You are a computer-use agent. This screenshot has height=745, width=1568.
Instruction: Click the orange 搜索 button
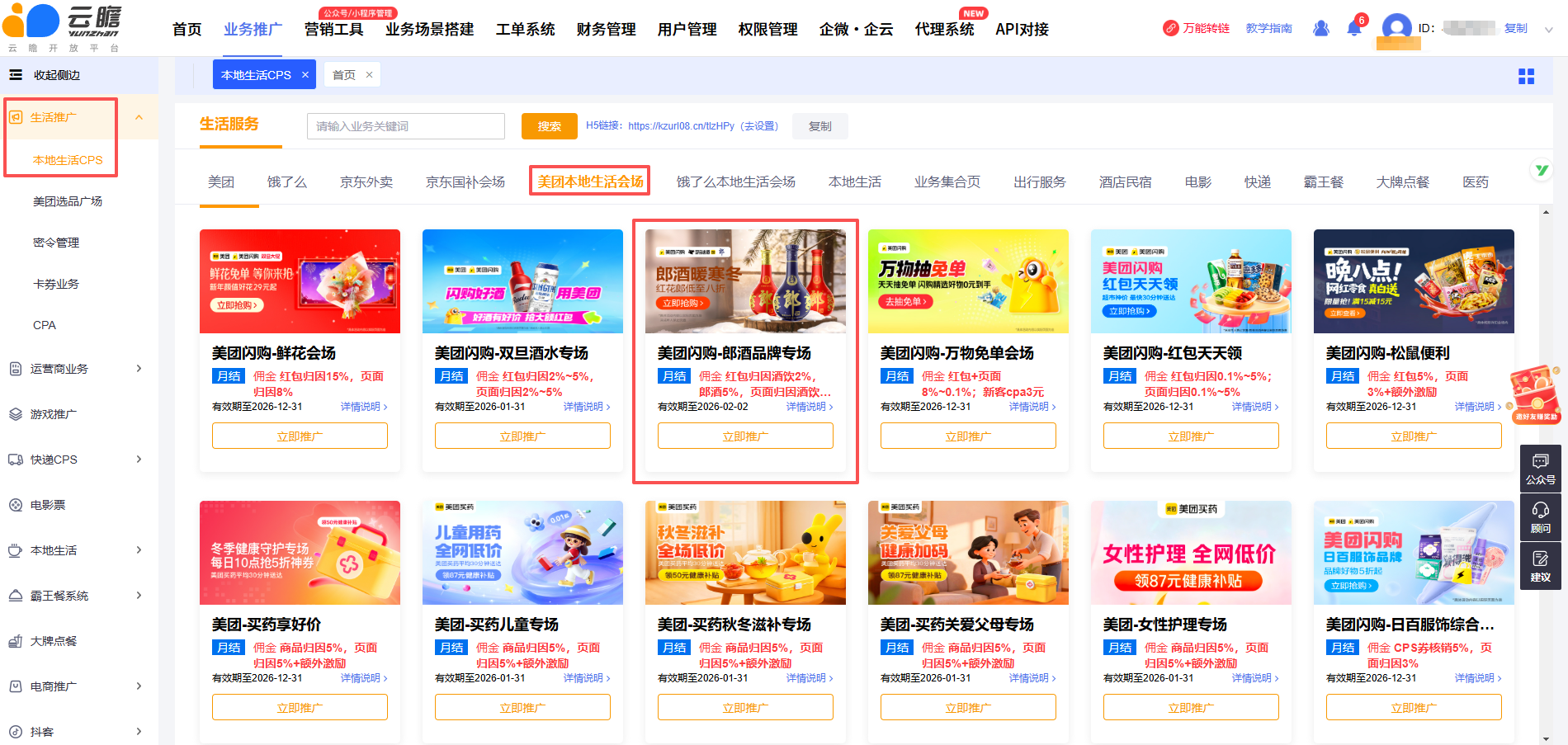[549, 126]
